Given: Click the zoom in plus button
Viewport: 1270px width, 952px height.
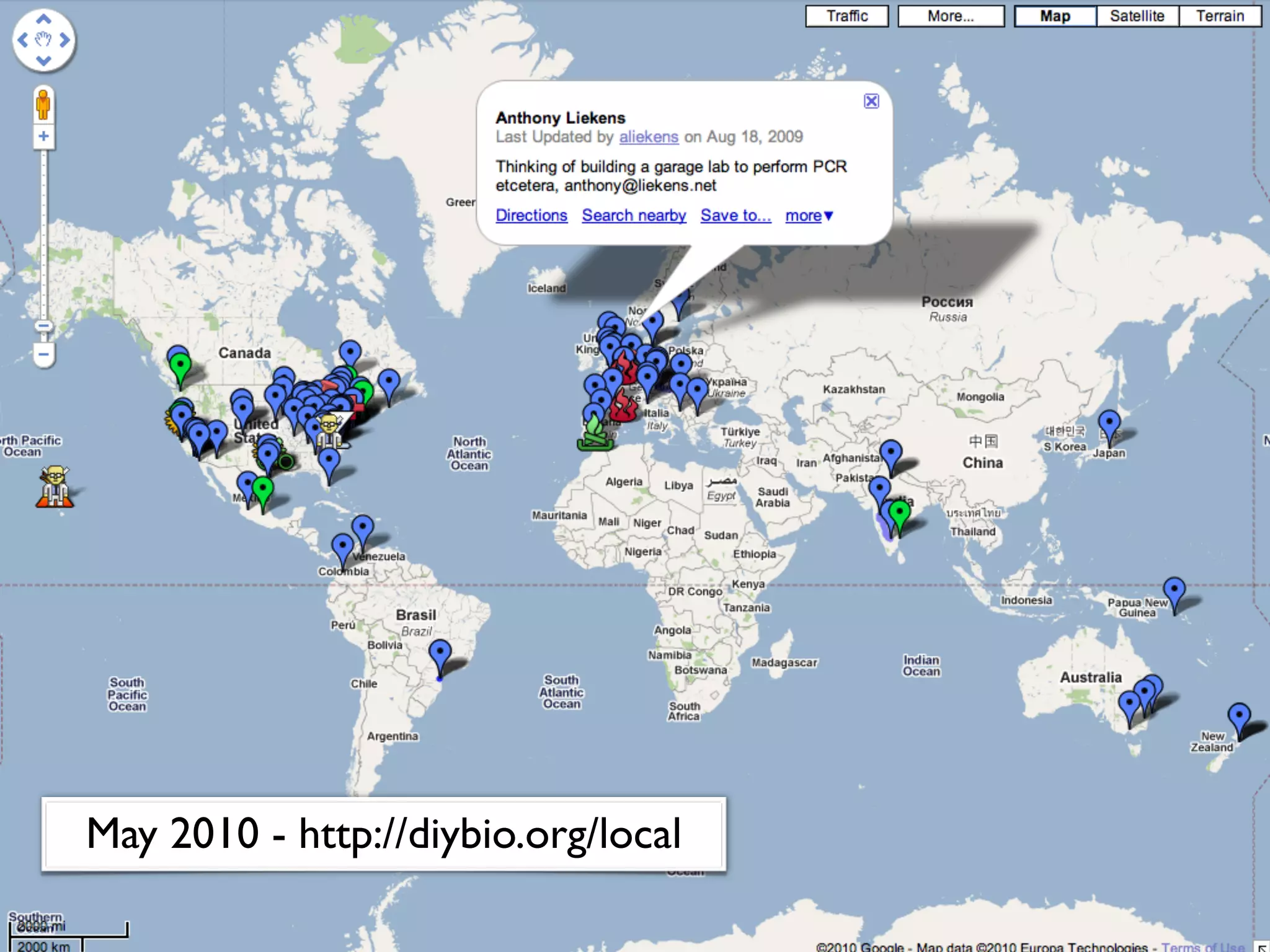Looking at the screenshot, I should click(43, 136).
